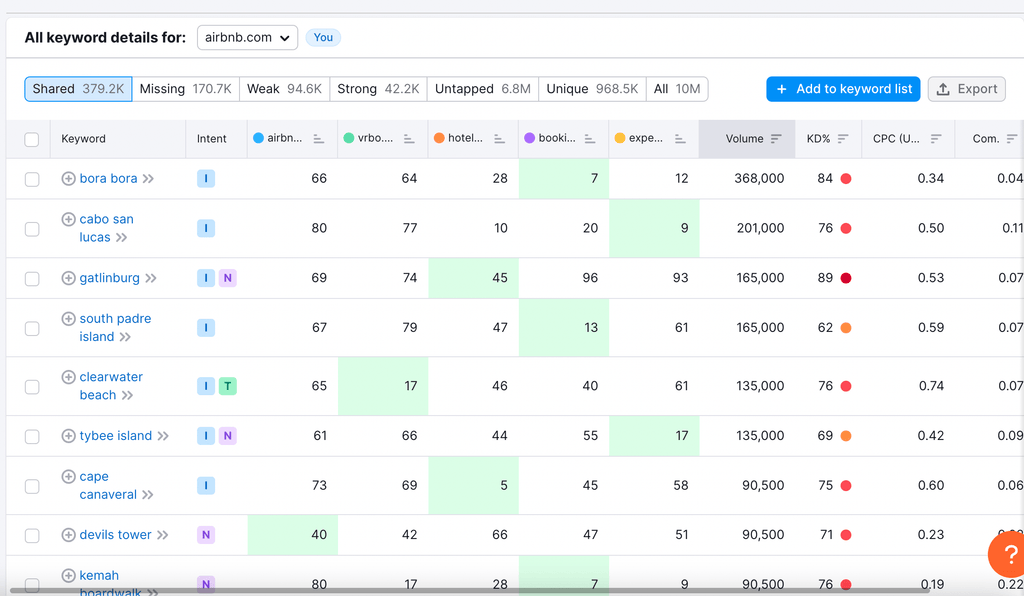Click the 368,000 volume value
Screen dimensions: 1024x596
(x=759, y=178)
